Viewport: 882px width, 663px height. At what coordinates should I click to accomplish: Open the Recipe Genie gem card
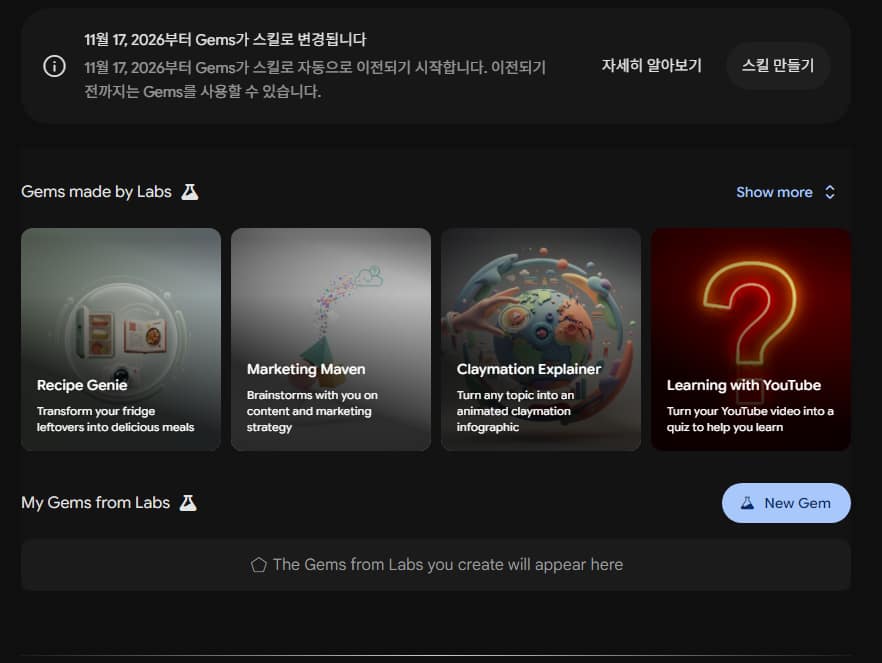(121, 339)
